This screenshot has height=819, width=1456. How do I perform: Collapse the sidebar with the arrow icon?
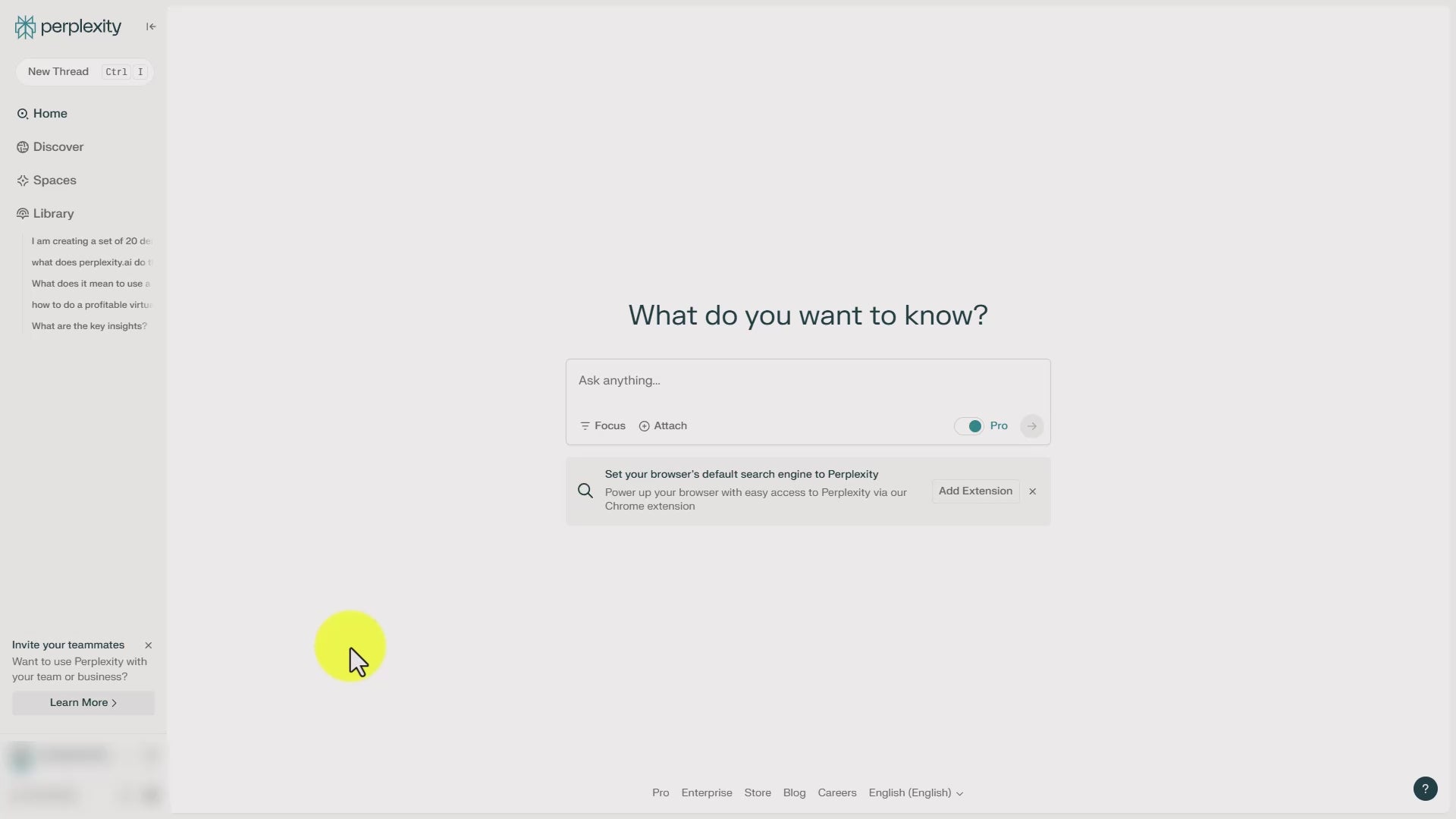(x=151, y=27)
